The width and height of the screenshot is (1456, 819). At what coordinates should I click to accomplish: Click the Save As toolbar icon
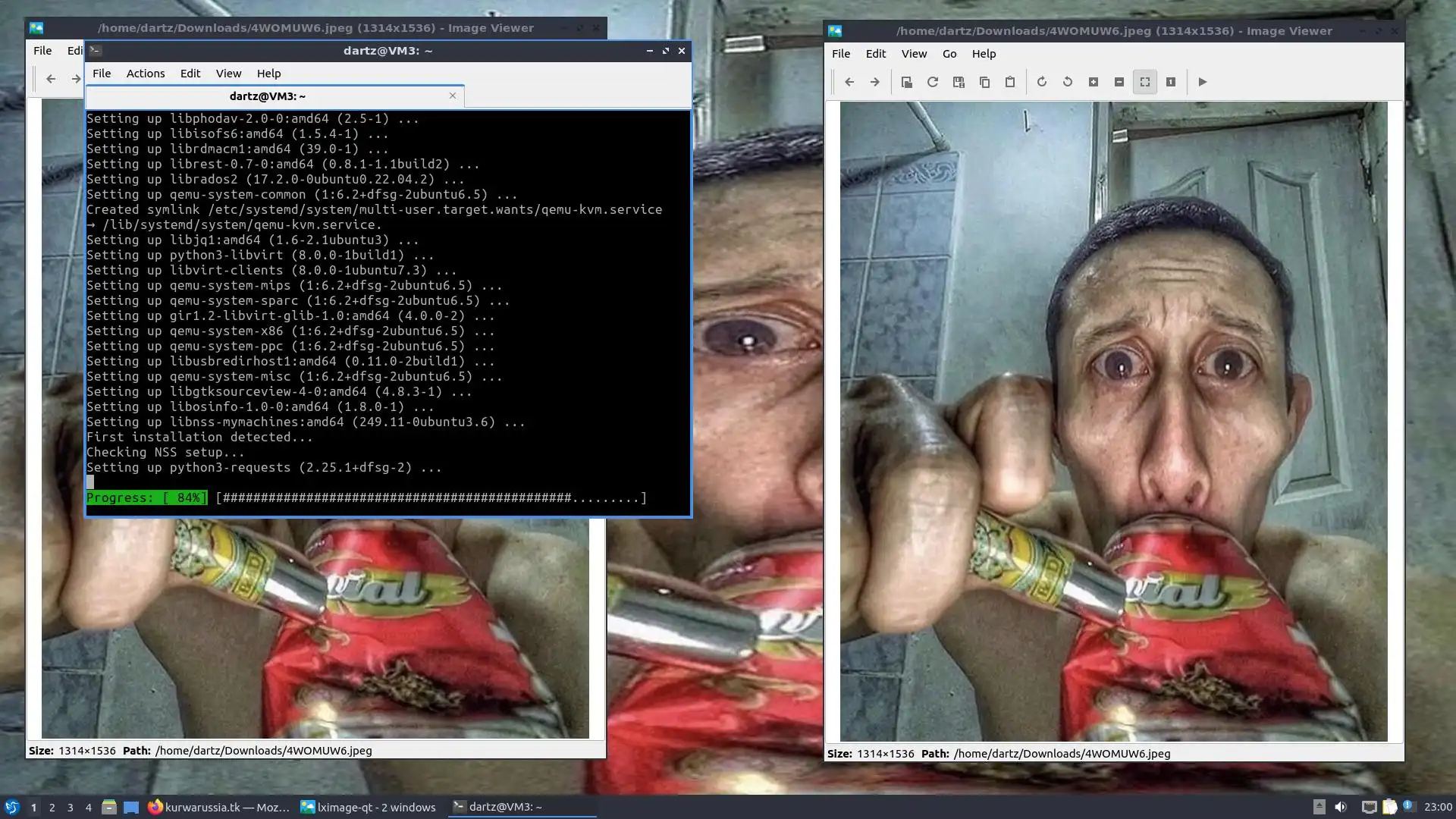[959, 82]
